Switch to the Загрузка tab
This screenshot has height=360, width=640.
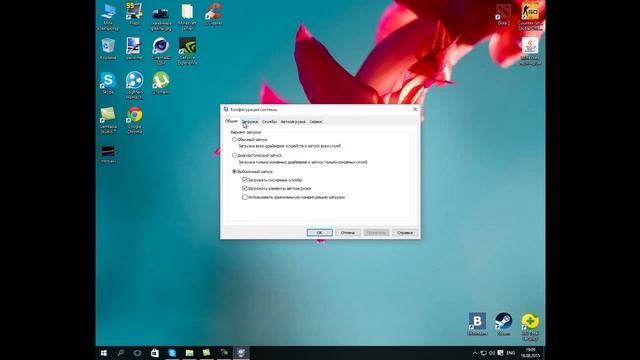(x=249, y=122)
